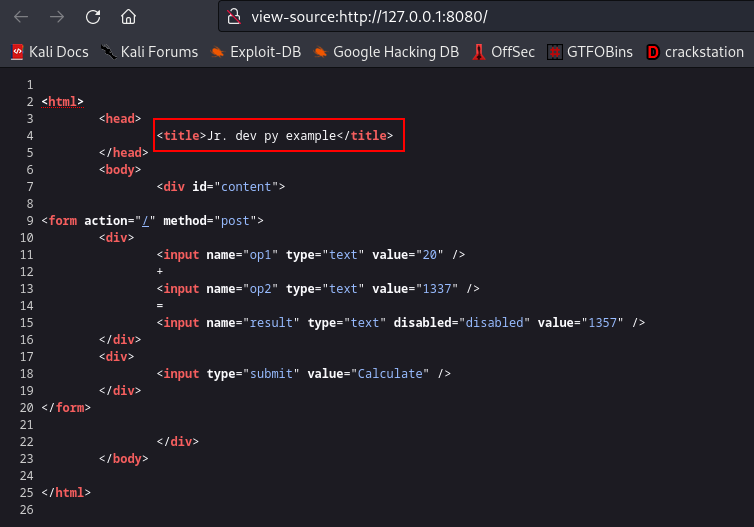Click the closing body tag
754x527 pixels.
point(124,459)
